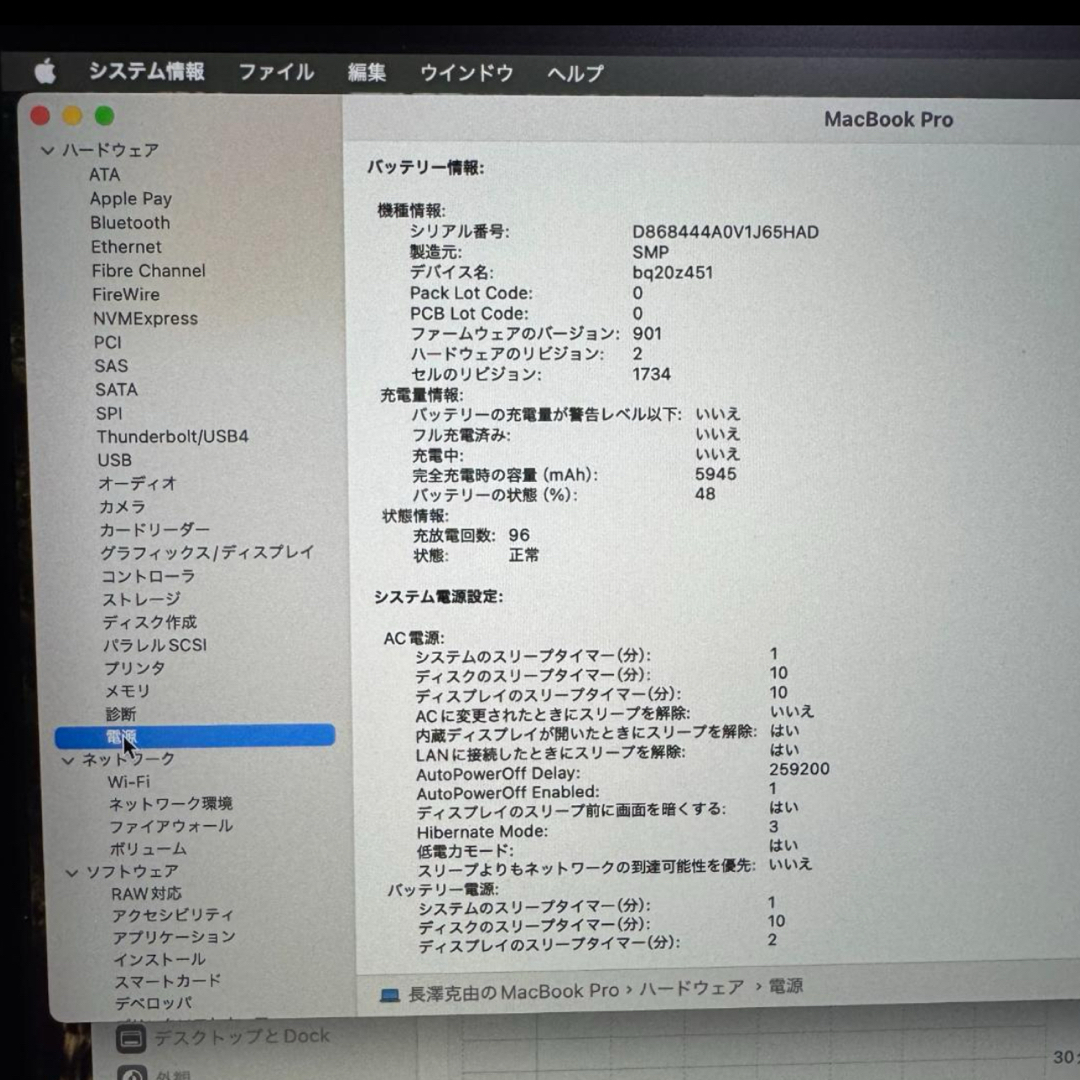Open the ファイル menu
The image size is (1080, 1080).
point(276,72)
